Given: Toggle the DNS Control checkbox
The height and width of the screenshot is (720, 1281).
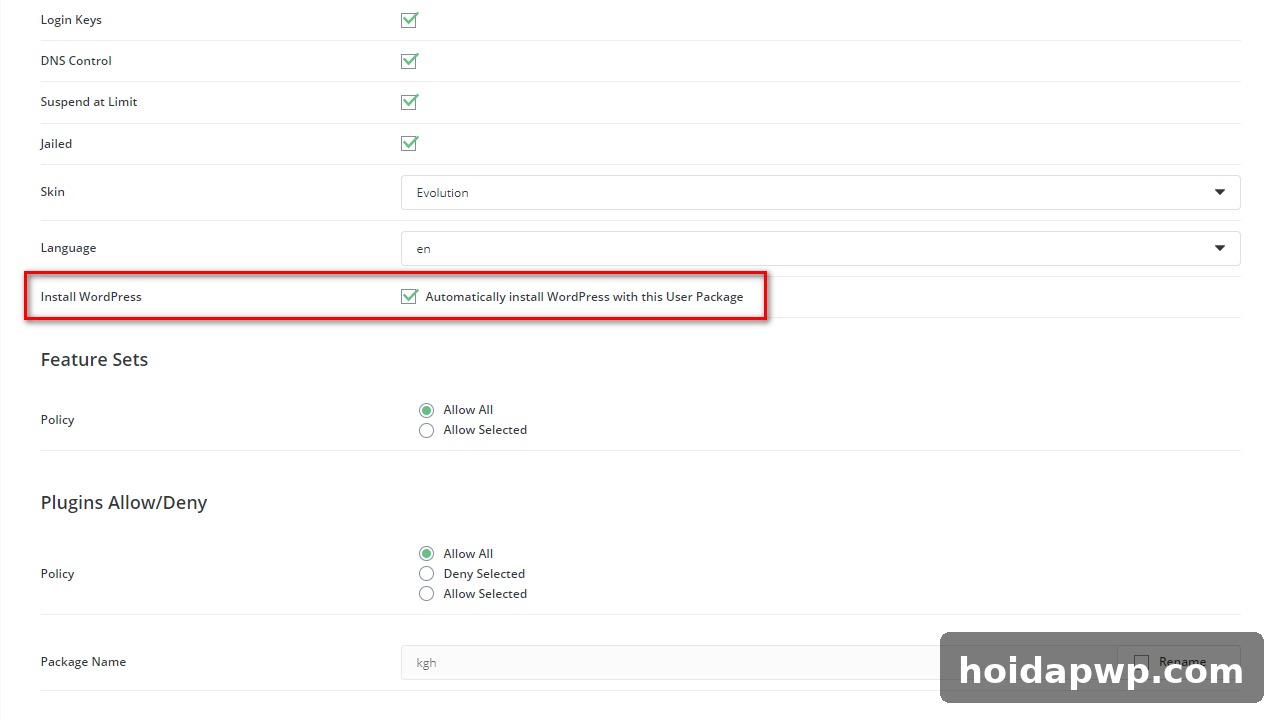Looking at the screenshot, I should (x=409, y=61).
